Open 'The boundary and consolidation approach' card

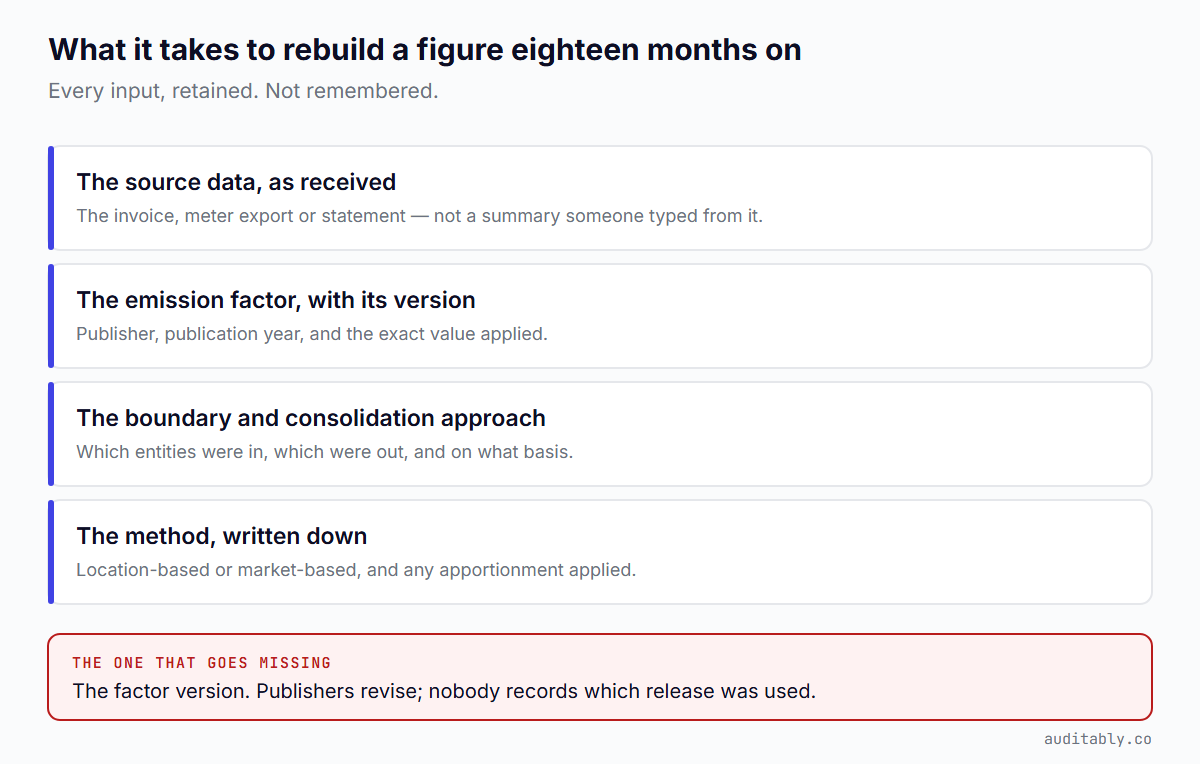[600, 434]
